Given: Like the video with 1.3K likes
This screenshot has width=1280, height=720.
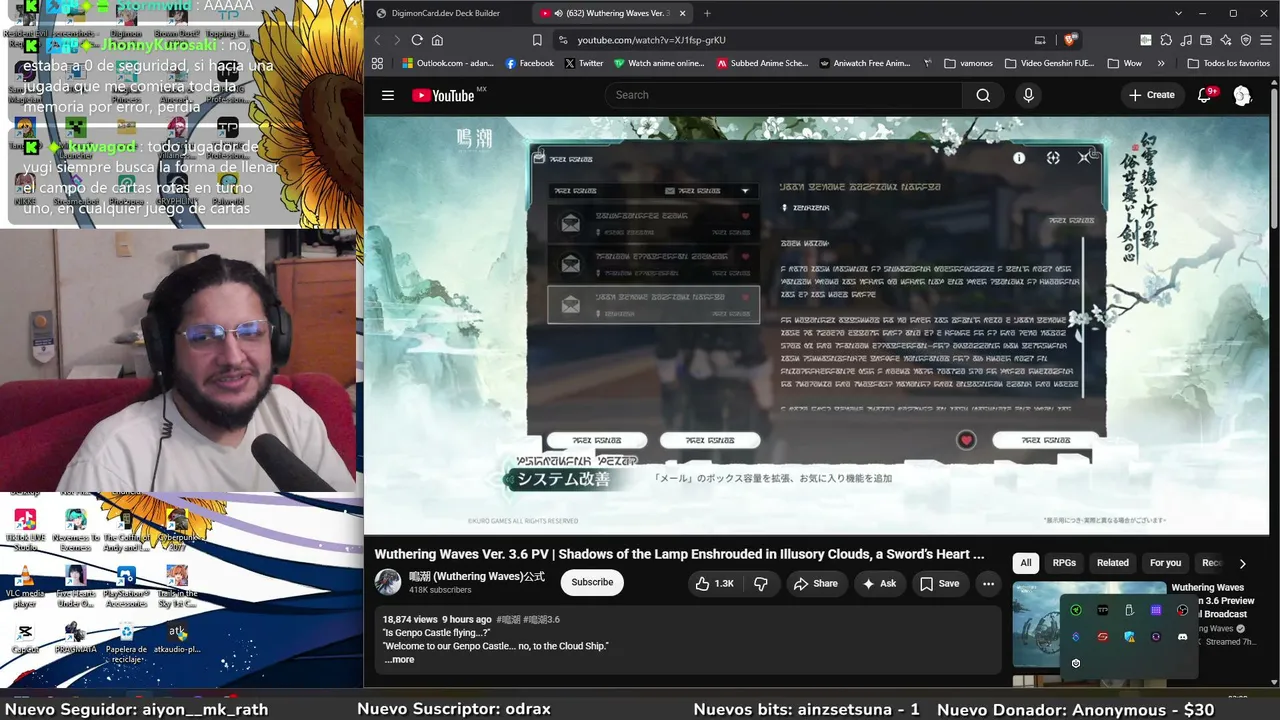Looking at the screenshot, I should 714,583.
